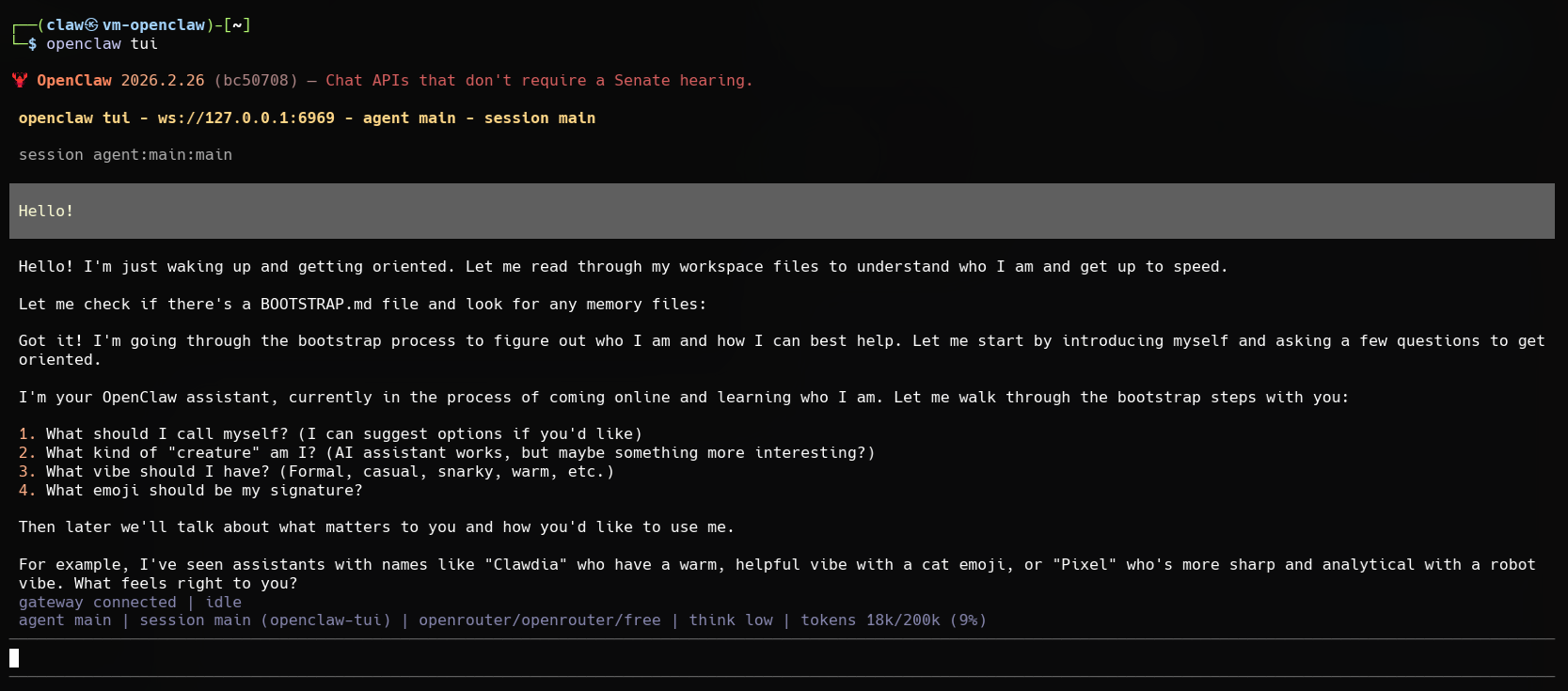Click the 'Chat APIs that don't require' tagline
1568x691 pixels.
[540, 81]
